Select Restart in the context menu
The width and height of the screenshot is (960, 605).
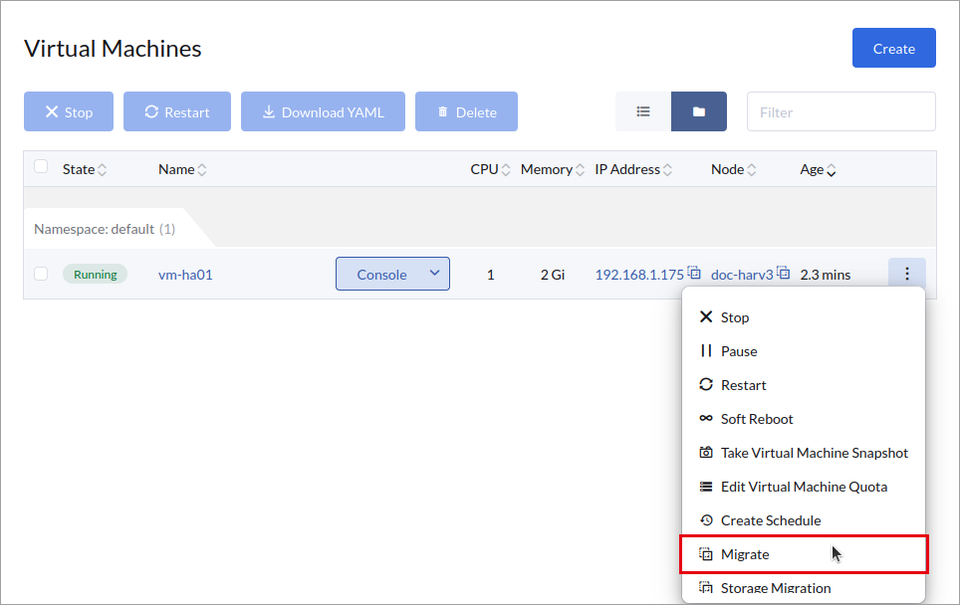(x=803, y=385)
